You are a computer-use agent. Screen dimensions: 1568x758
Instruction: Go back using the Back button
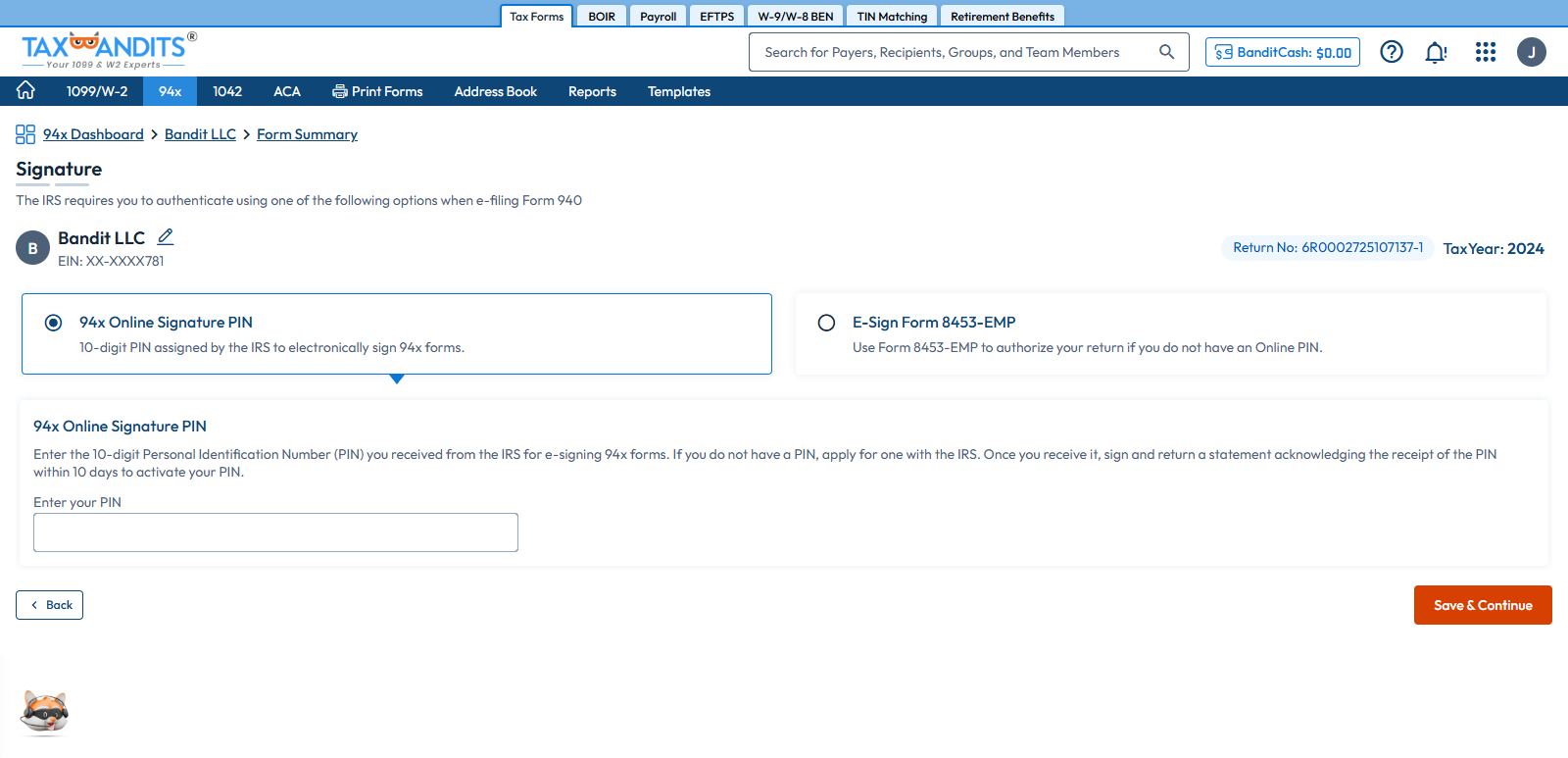pyautogui.click(x=50, y=605)
